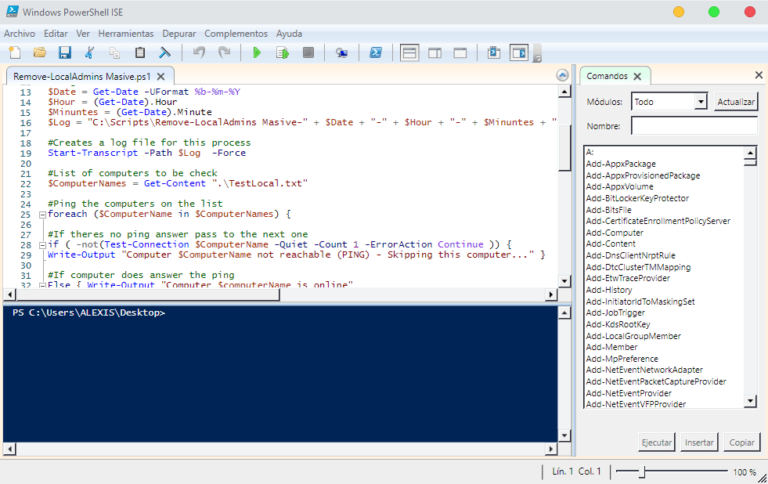Open the Ayuda menu

289,34
